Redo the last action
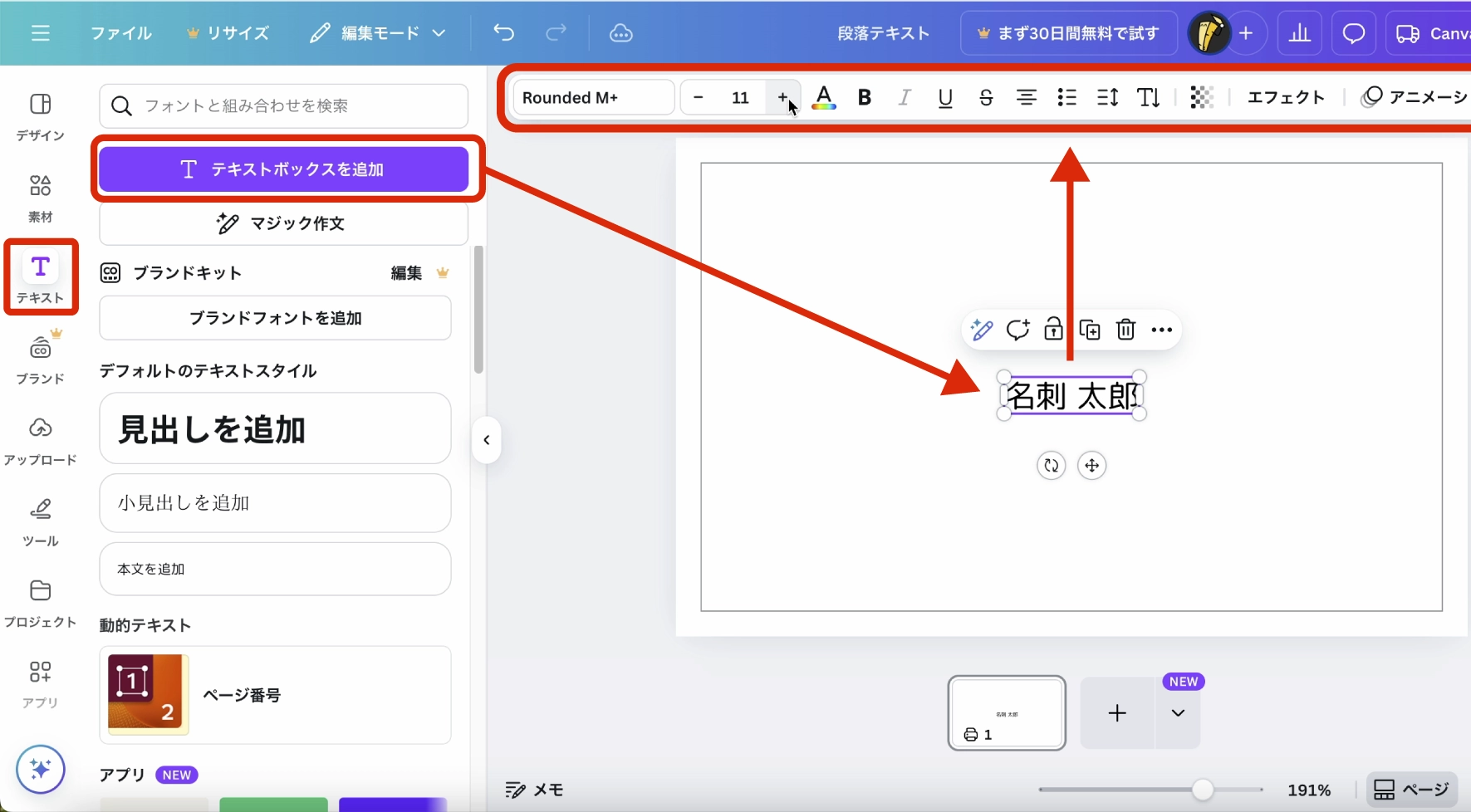The image size is (1471, 812). tap(556, 33)
